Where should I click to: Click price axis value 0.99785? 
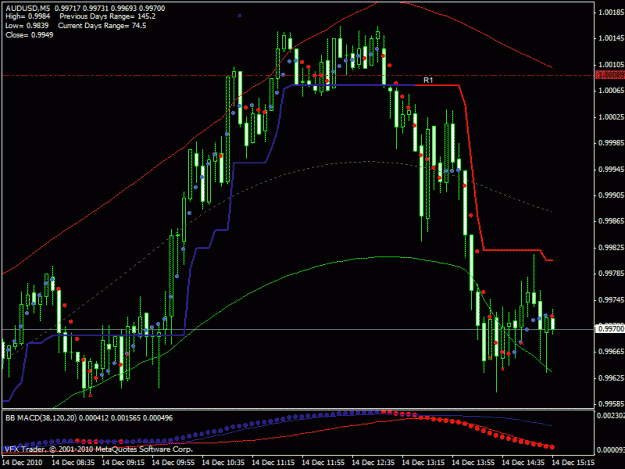(611, 273)
